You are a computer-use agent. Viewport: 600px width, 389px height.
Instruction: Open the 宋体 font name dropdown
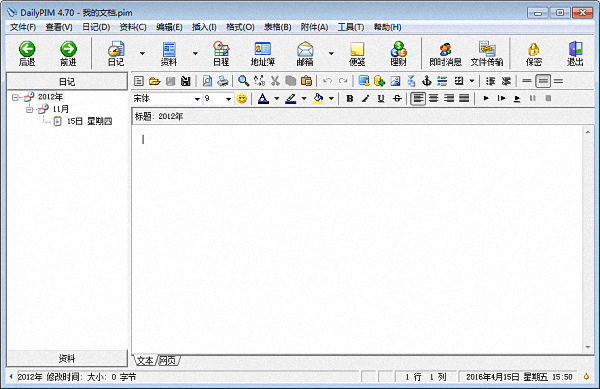pos(197,99)
